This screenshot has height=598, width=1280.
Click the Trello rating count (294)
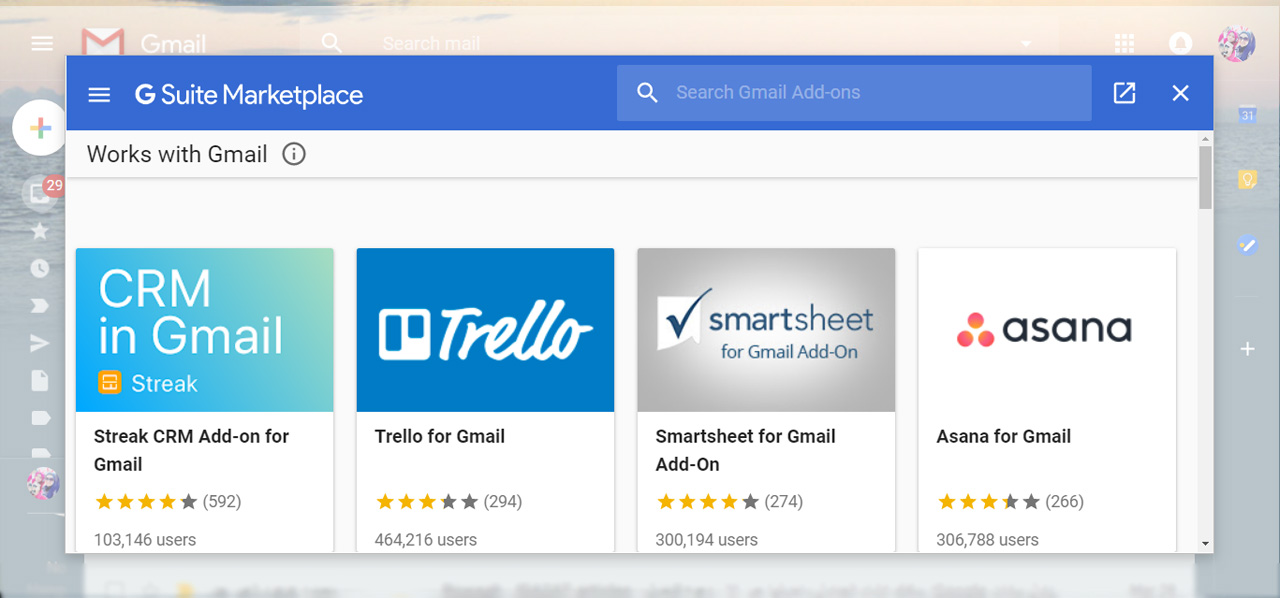(x=503, y=501)
